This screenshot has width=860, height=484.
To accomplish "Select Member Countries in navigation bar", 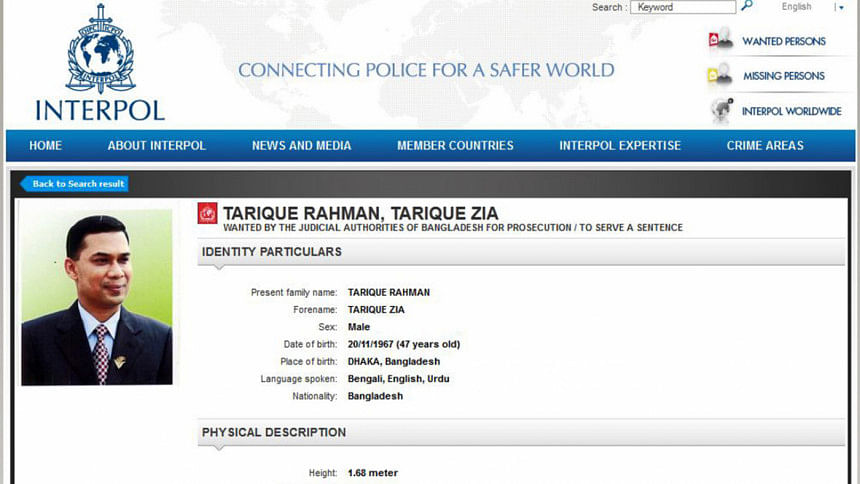I will coord(455,146).
